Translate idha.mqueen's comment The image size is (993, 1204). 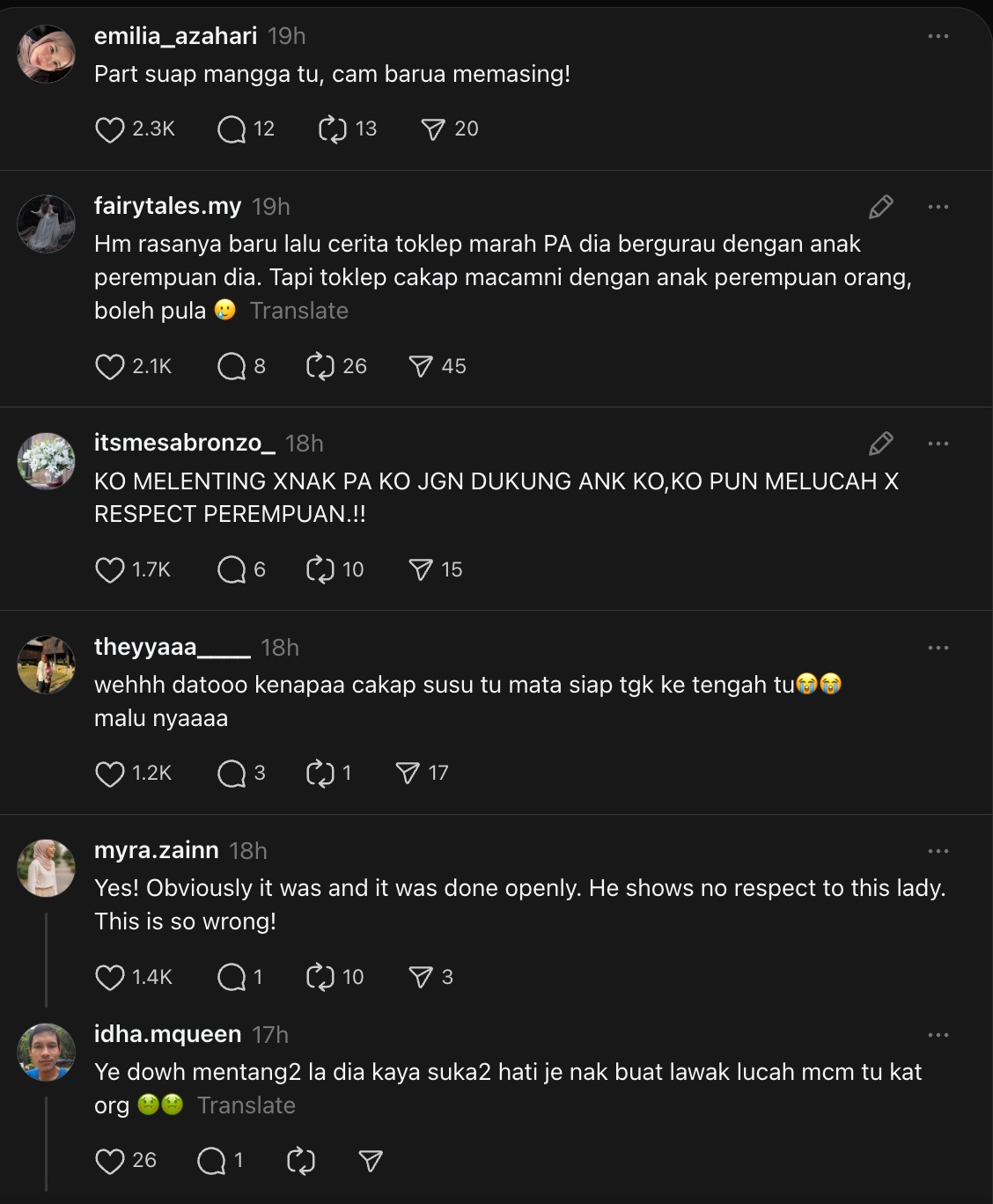pos(247,1105)
